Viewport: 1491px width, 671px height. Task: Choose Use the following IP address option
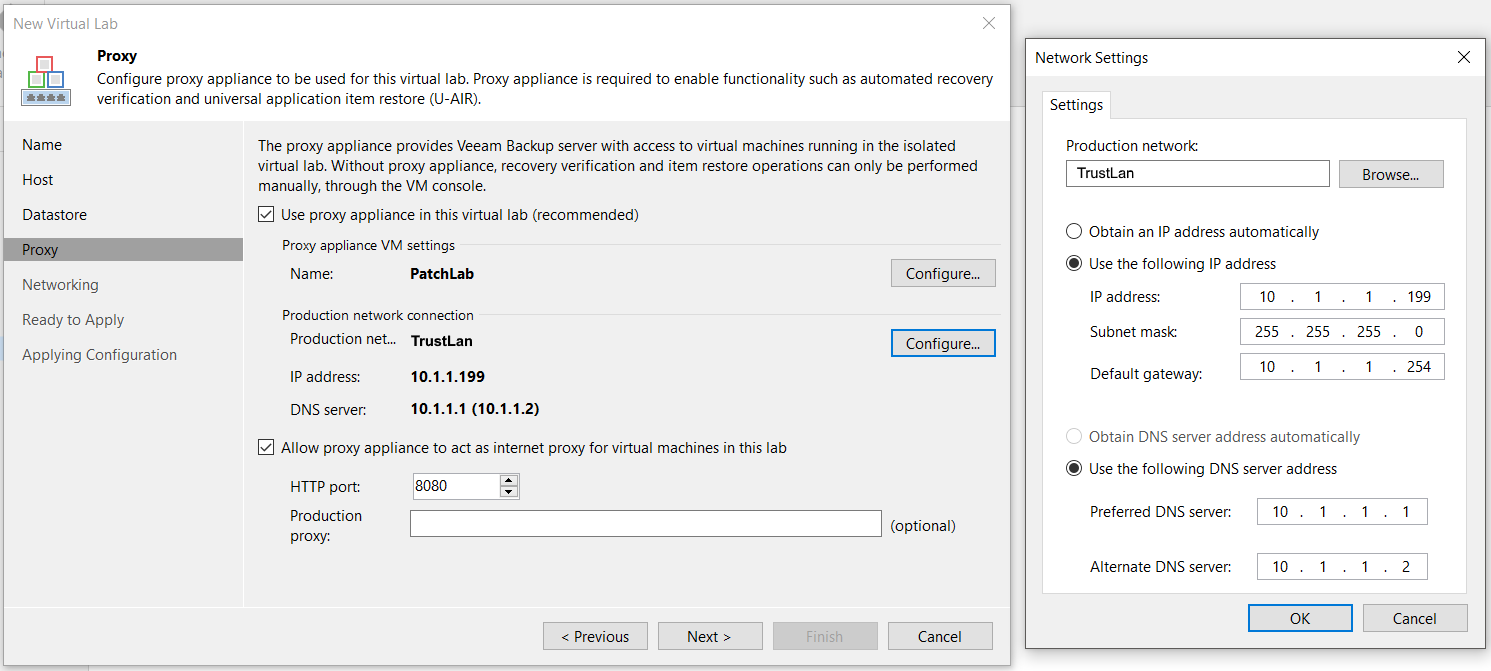coord(1074,264)
